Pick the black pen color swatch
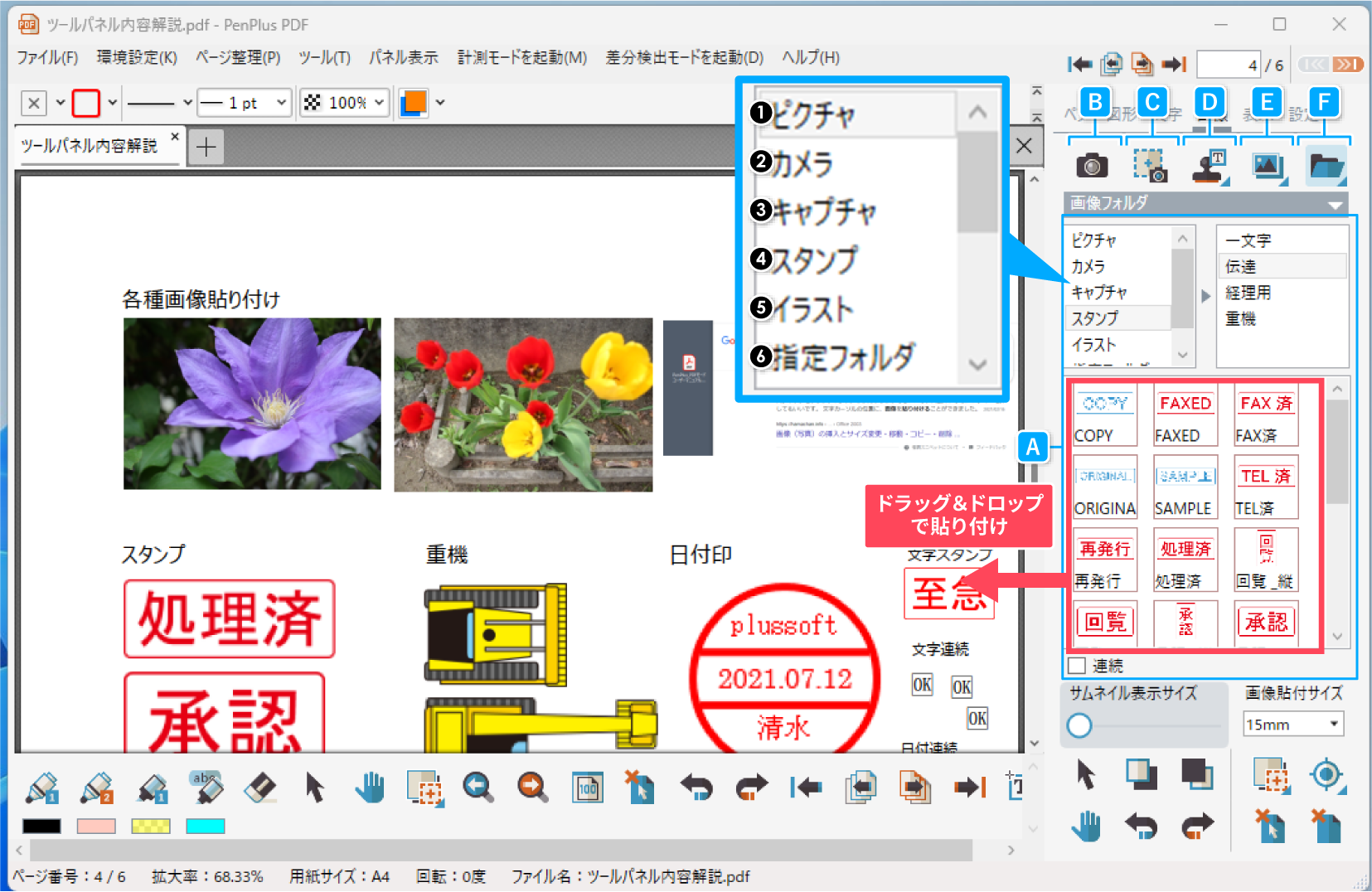 41,826
